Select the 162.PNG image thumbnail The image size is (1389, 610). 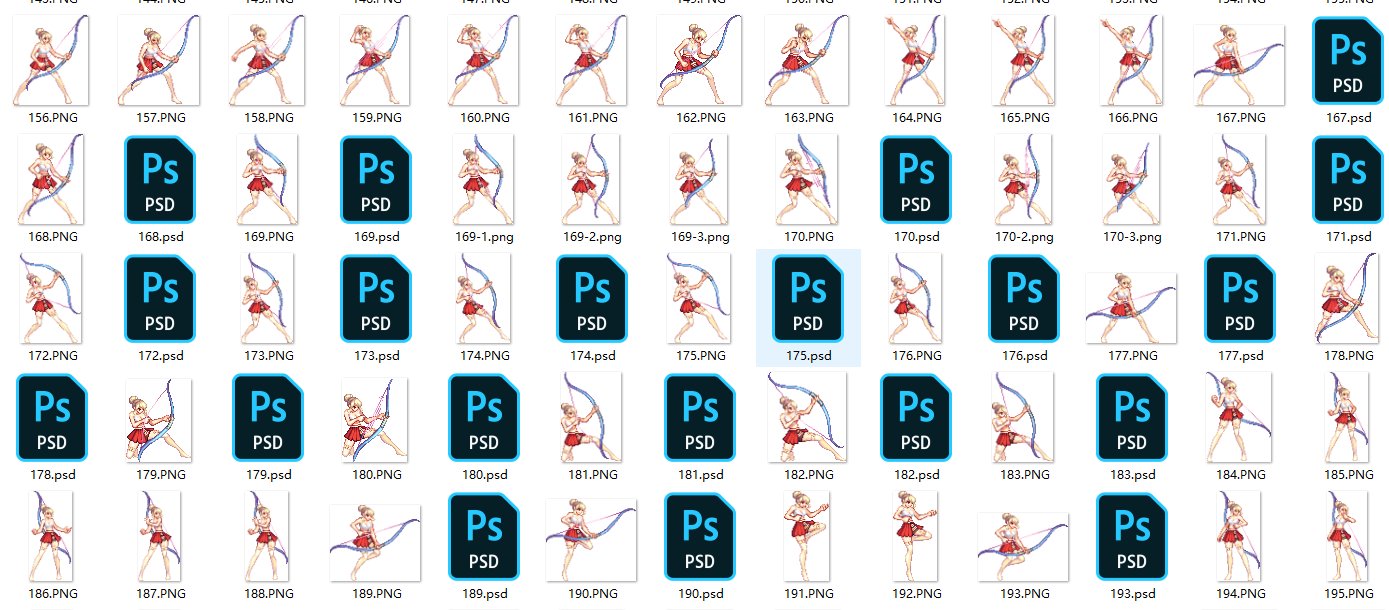point(700,62)
